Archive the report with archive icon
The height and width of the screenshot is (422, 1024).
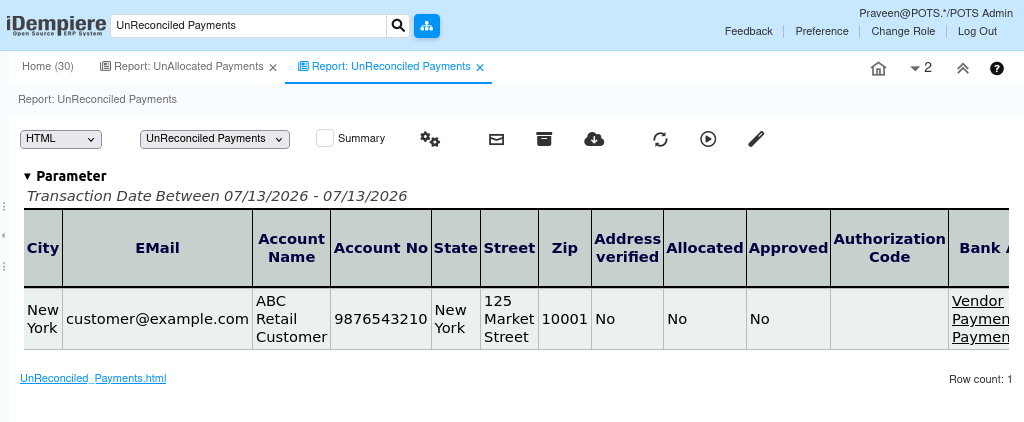[x=544, y=139]
